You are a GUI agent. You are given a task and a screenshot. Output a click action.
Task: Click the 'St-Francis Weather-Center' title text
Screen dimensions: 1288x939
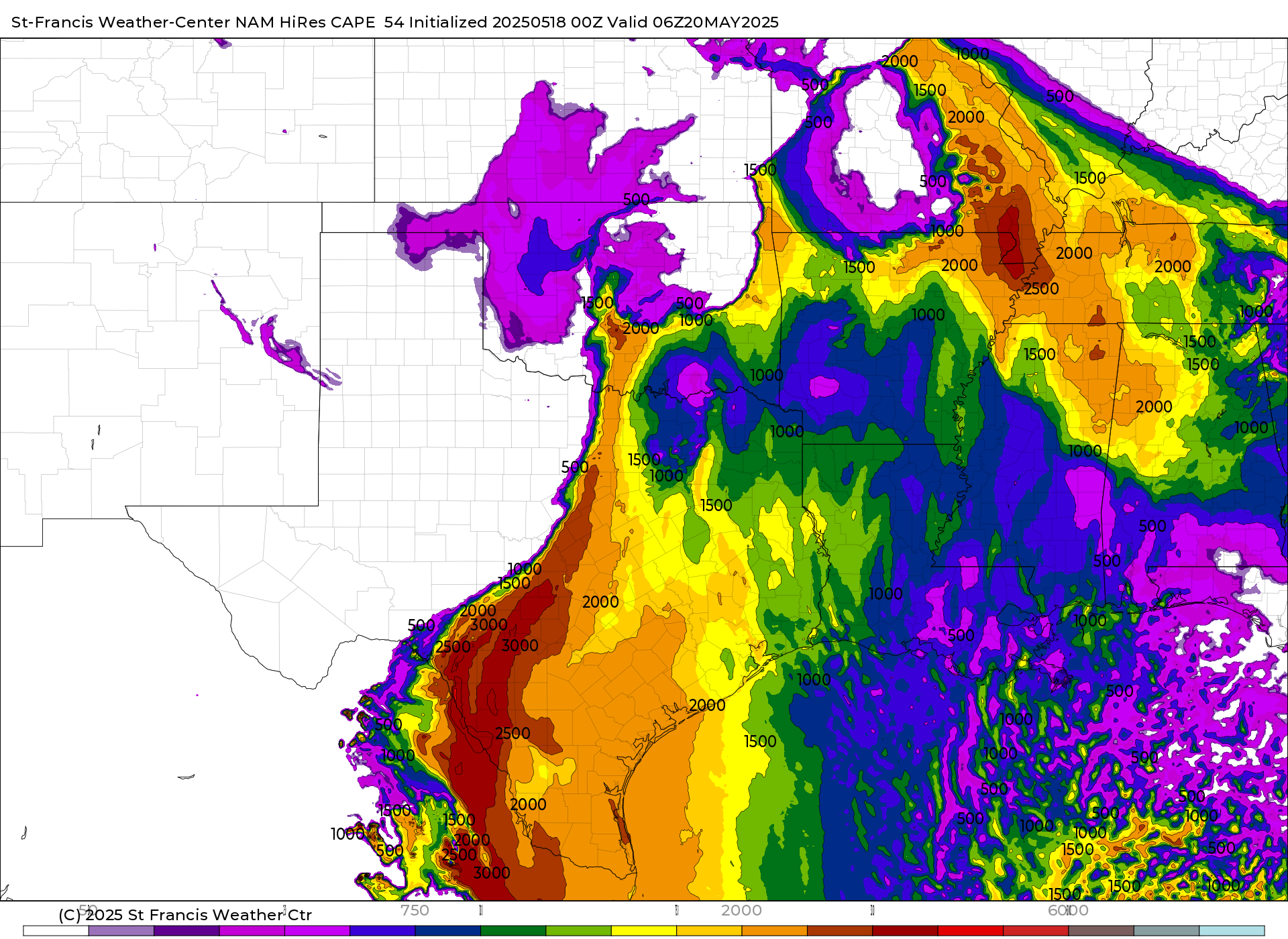point(121,22)
